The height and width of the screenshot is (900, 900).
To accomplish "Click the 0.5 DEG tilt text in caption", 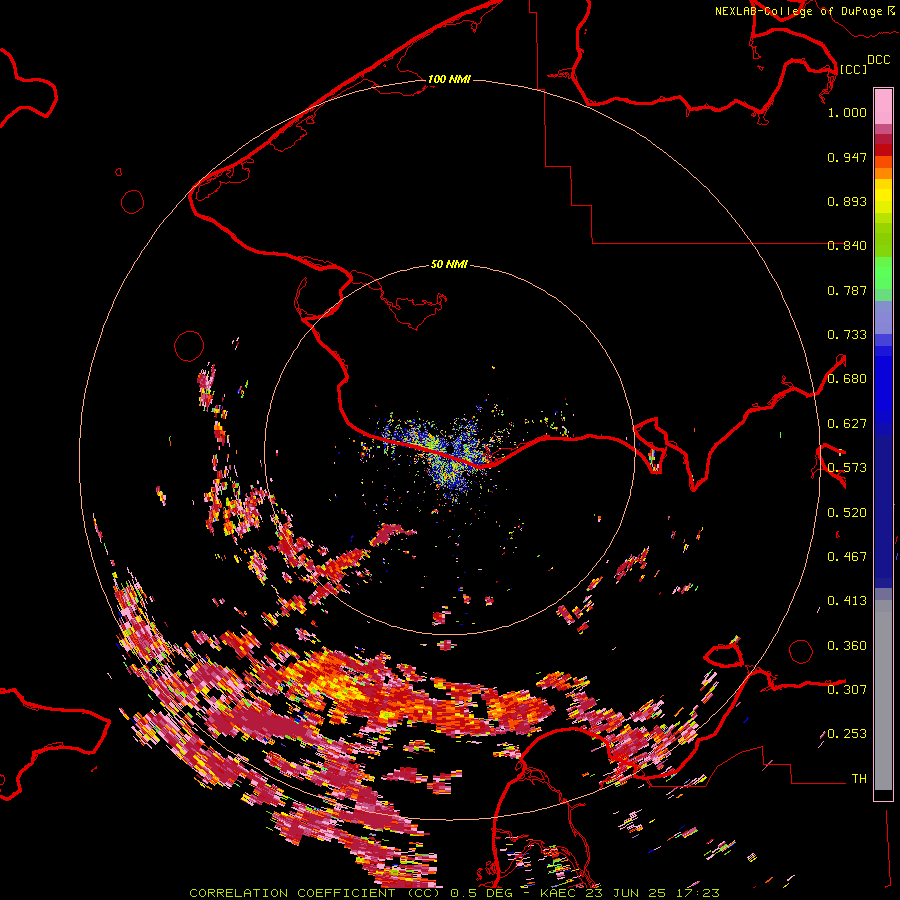I will point(481,893).
